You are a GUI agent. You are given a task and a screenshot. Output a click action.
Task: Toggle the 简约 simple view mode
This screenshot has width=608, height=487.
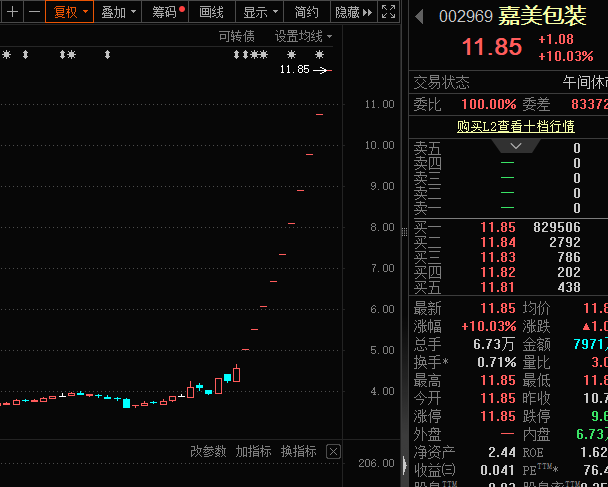[307, 12]
